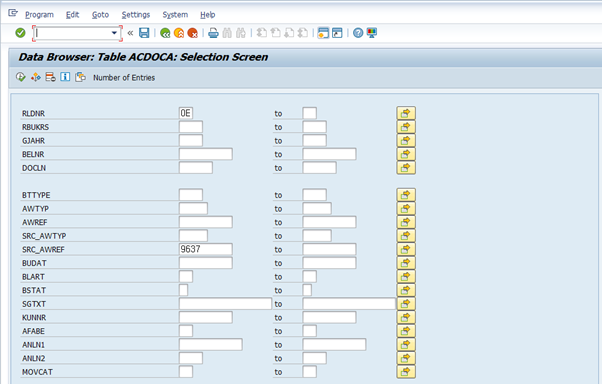The image size is (602, 384).
Task: Click the Create New Session icon
Action: pos(323,33)
